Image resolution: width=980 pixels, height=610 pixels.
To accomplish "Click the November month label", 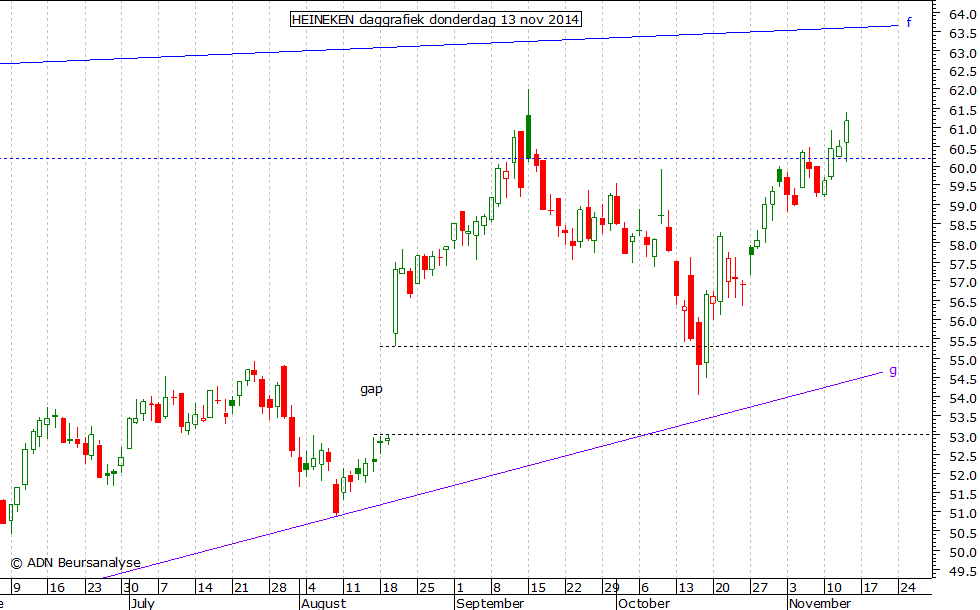I will (x=819, y=604).
